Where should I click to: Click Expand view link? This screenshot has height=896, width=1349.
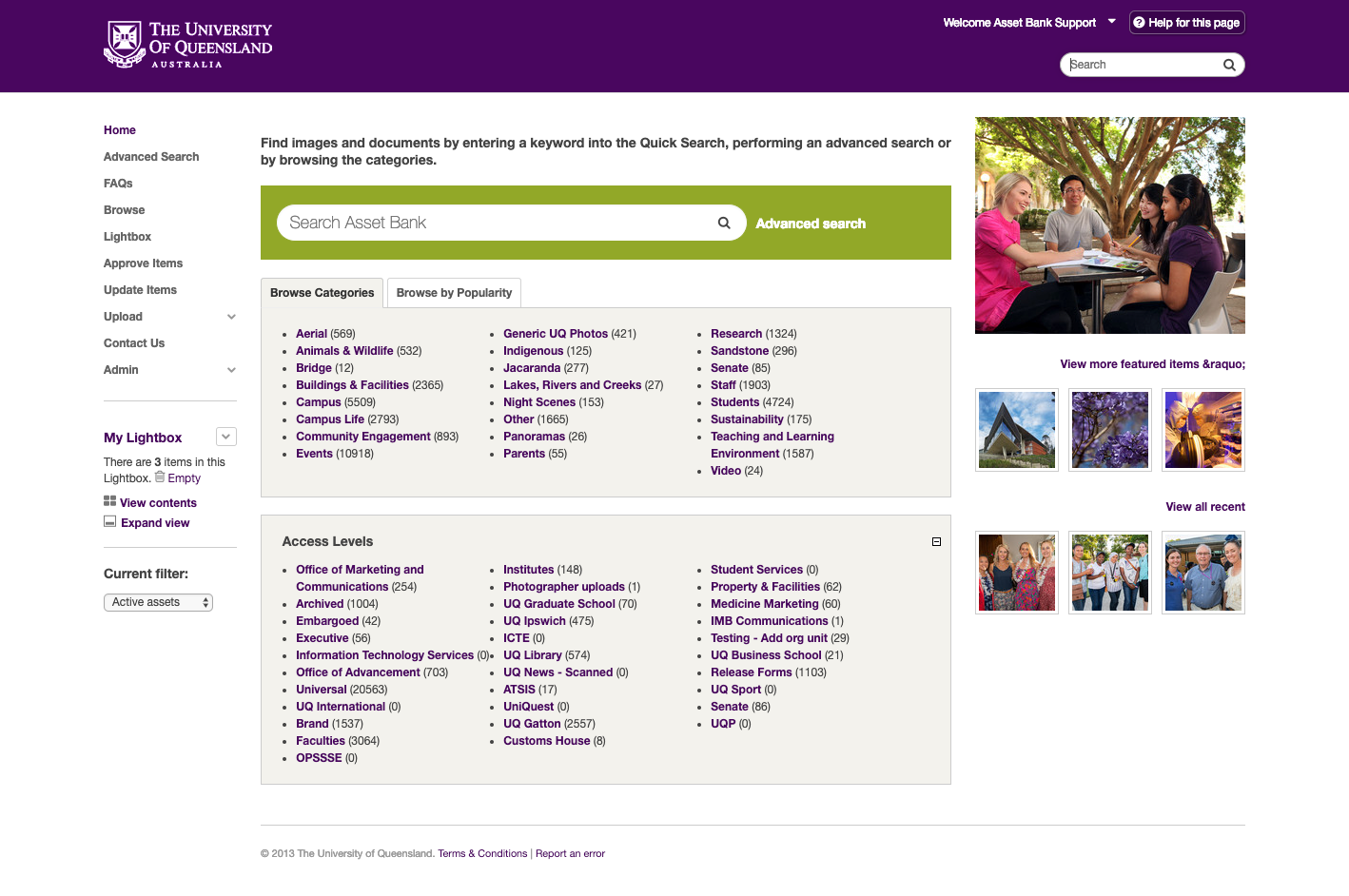tap(155, 523)
